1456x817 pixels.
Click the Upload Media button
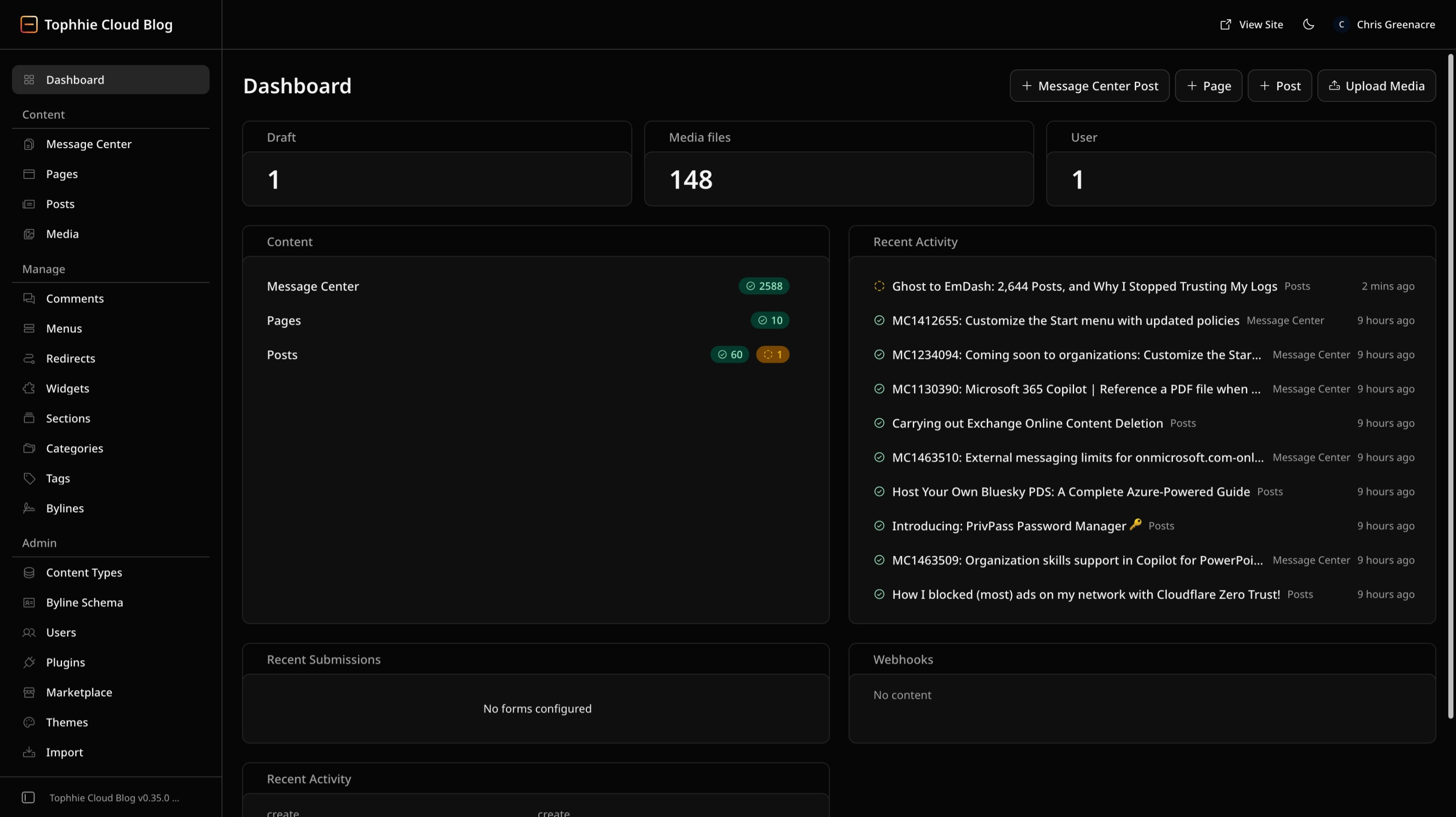1376,86
